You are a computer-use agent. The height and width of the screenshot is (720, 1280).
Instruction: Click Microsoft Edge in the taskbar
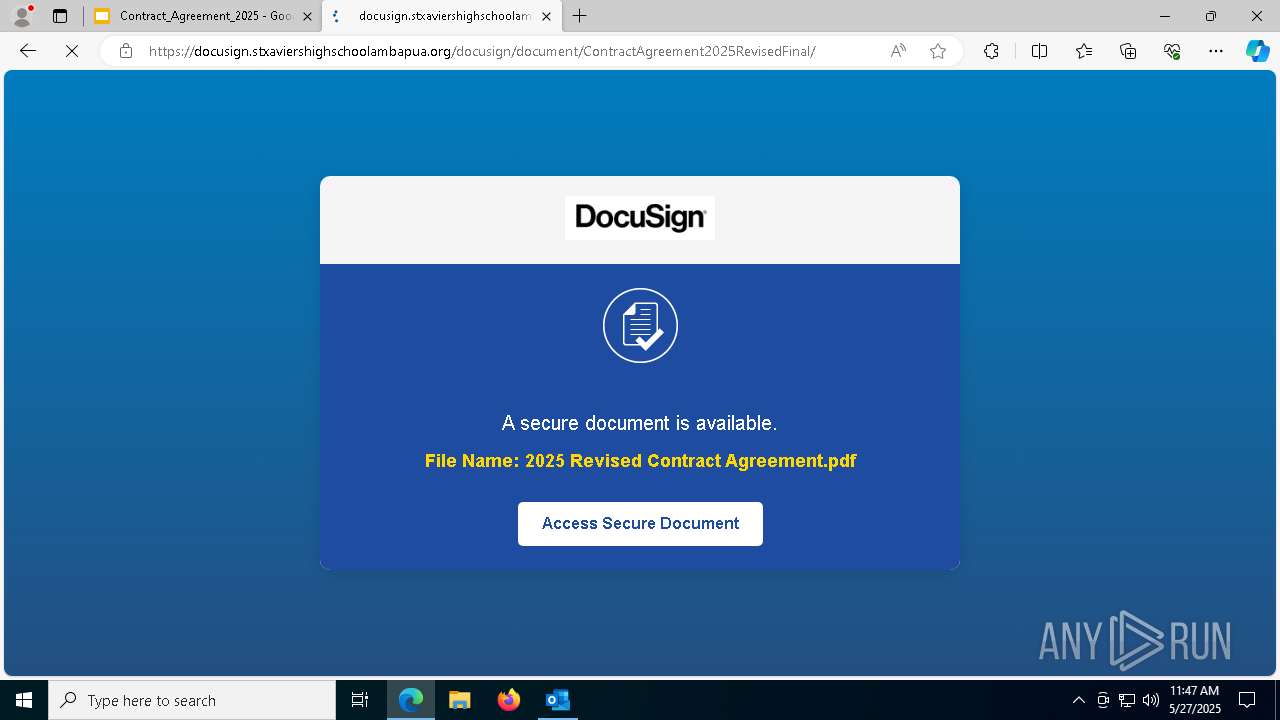[x=411, y=700]
